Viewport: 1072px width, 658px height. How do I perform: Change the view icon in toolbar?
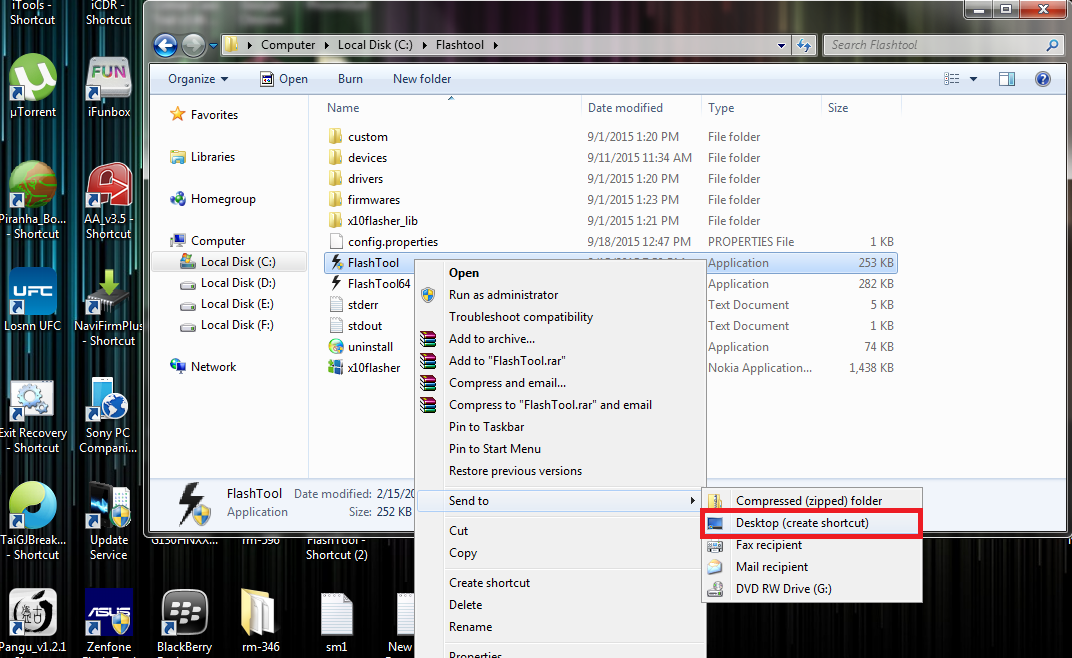pyautogui.click(x=952, y=79)
